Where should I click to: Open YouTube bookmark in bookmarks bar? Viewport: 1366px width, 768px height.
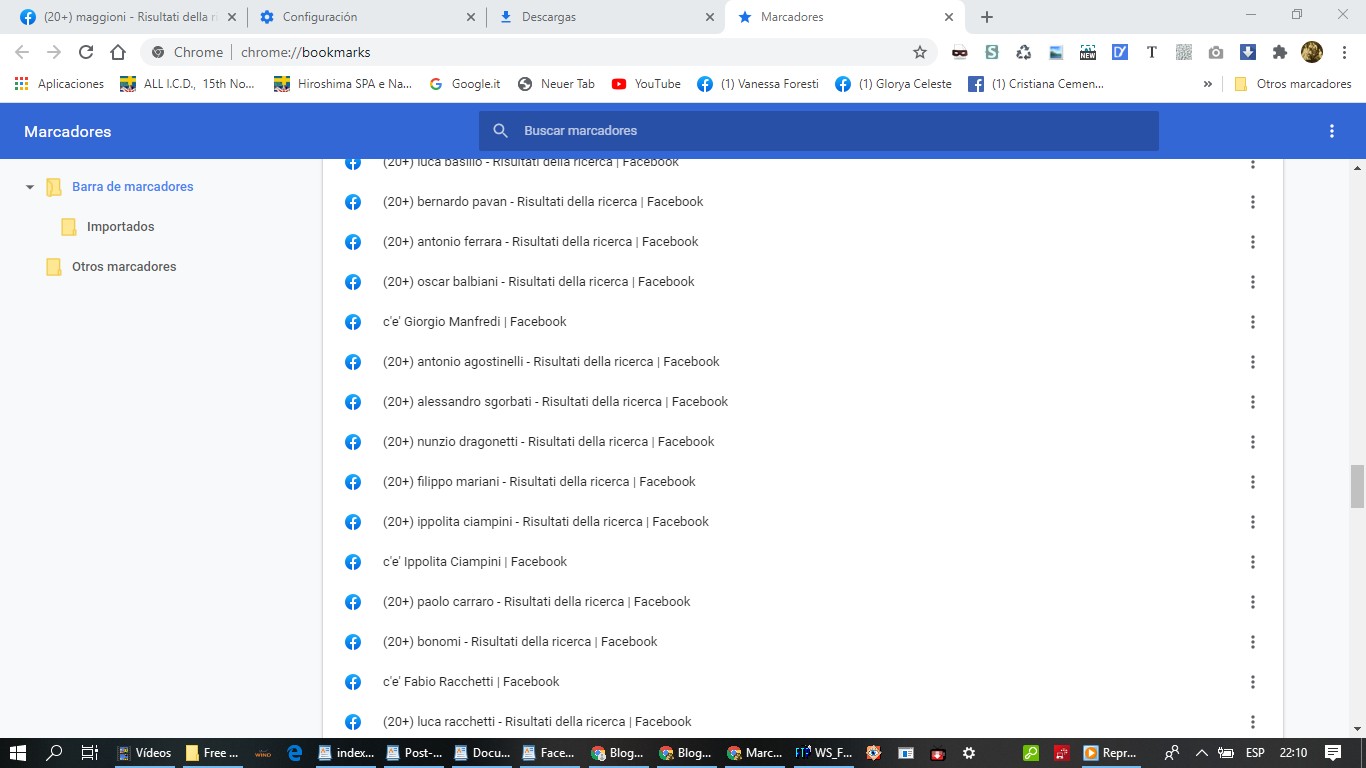[646, 84]
